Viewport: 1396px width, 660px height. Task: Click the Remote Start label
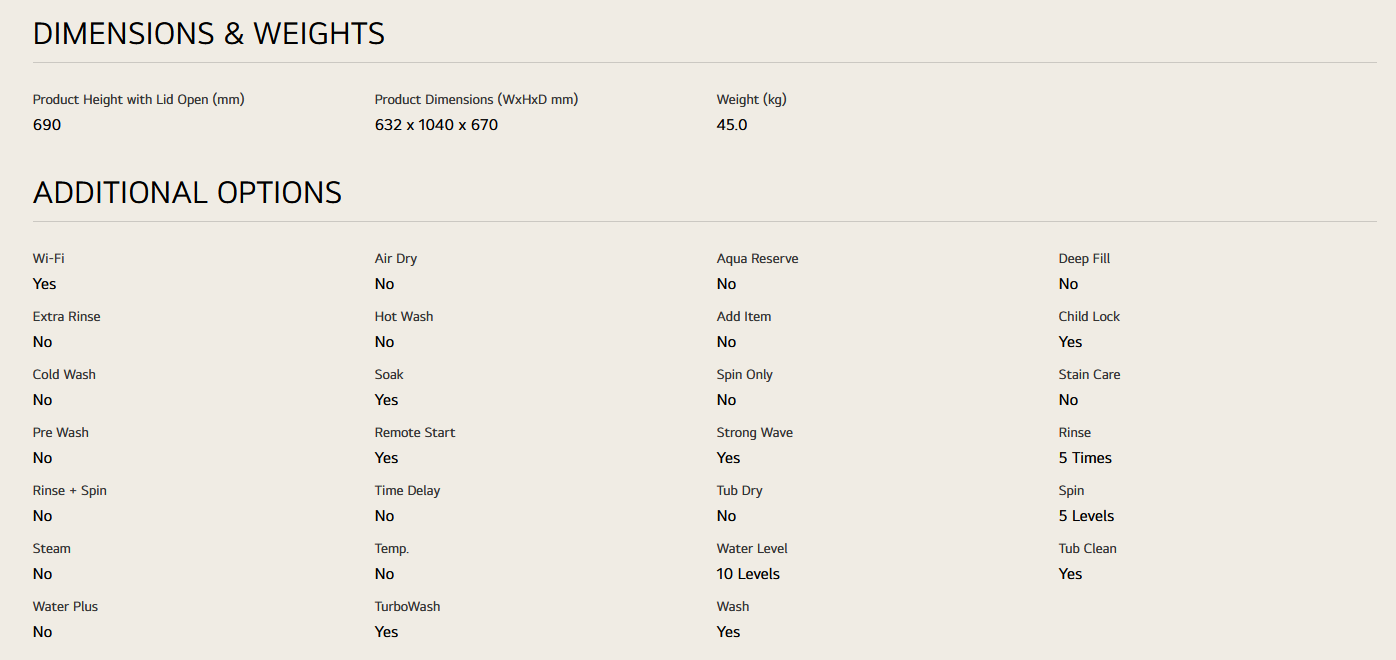point(414,432)
